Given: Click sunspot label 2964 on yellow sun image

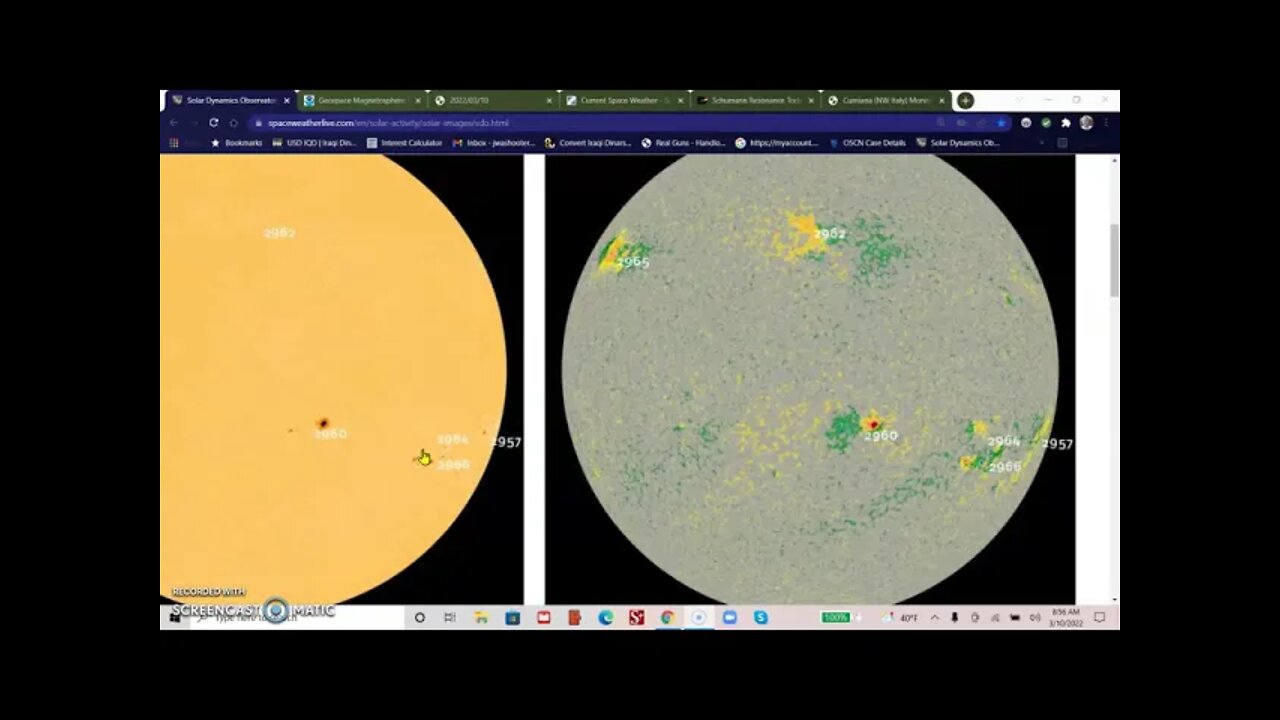Looking at the screenshot, I should pos(453,439).
